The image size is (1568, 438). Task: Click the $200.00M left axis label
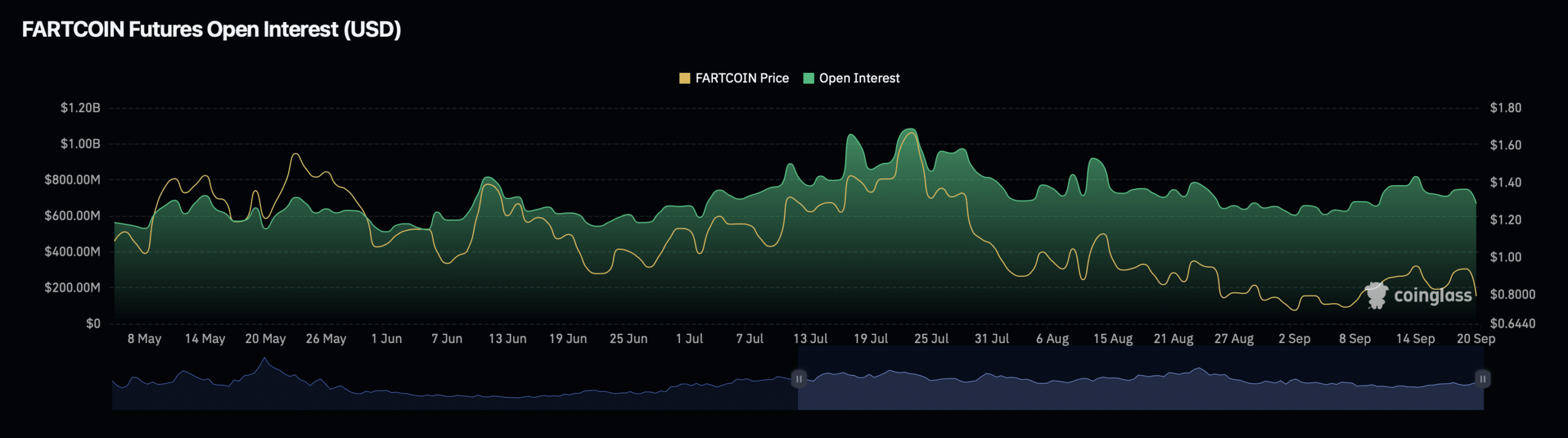(x=72, y=288)
